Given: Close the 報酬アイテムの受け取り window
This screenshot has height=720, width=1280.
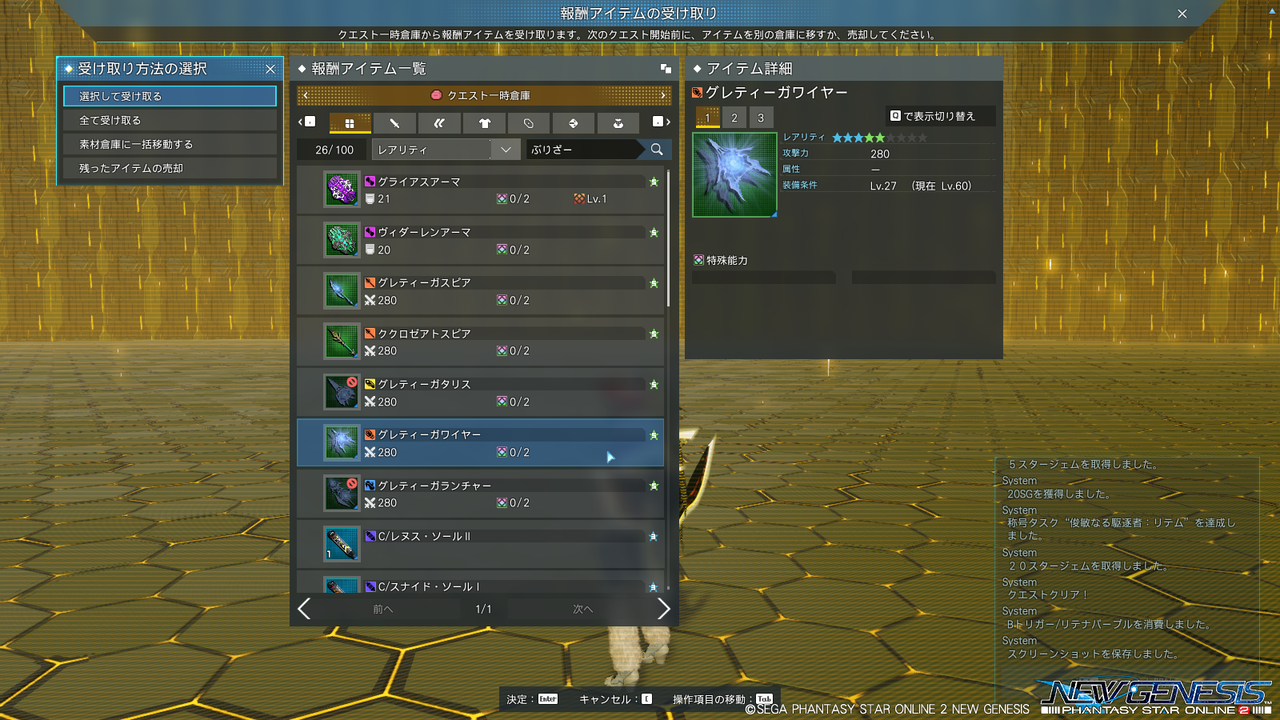Looking at the screenshot, I should (1182, 14).
